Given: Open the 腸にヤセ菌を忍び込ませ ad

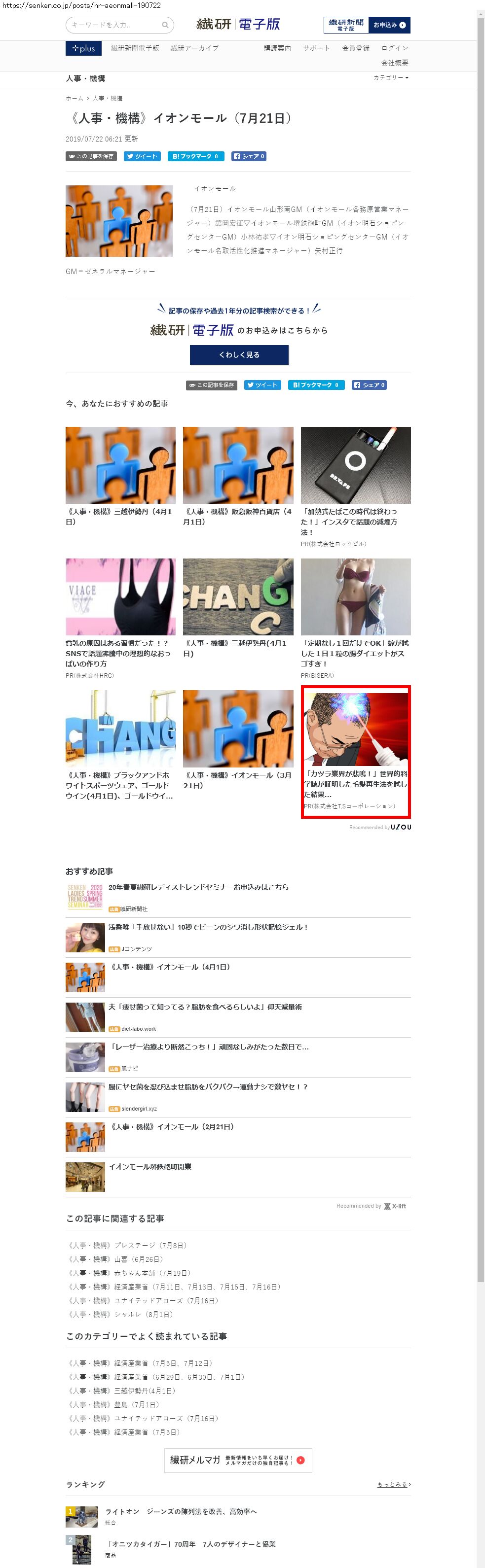Looking at the screenshot, I should click(x=208, y=1087).
